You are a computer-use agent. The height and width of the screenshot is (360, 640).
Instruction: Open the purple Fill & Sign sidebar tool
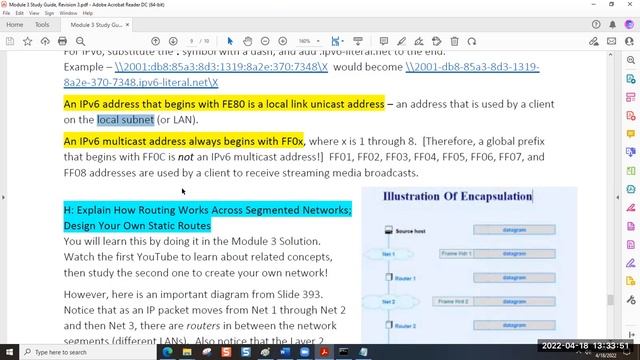pyautogui.click(x=631, y=262)
